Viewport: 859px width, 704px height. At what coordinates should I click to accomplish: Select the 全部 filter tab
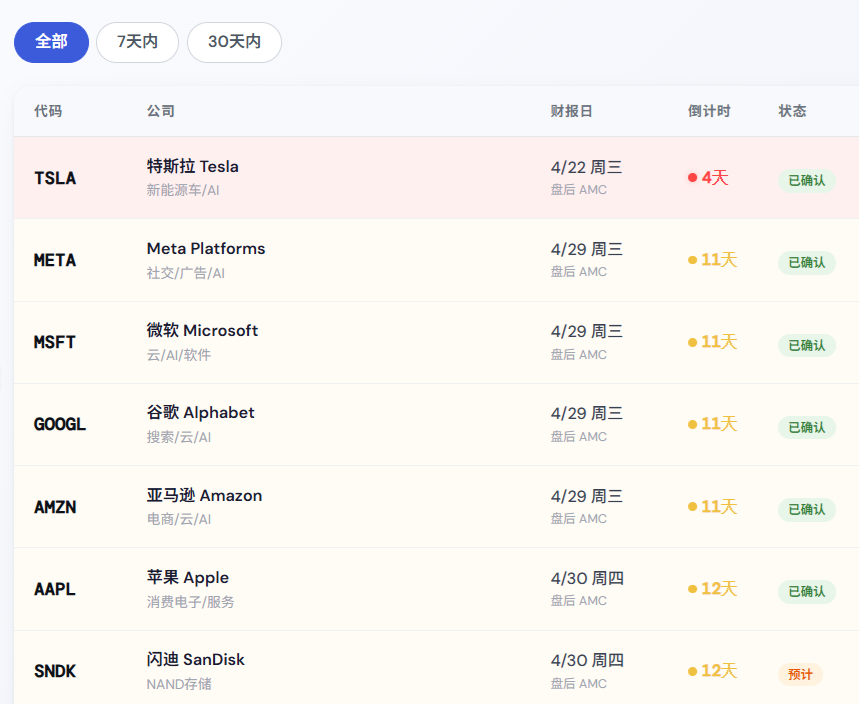coord(51,42)
